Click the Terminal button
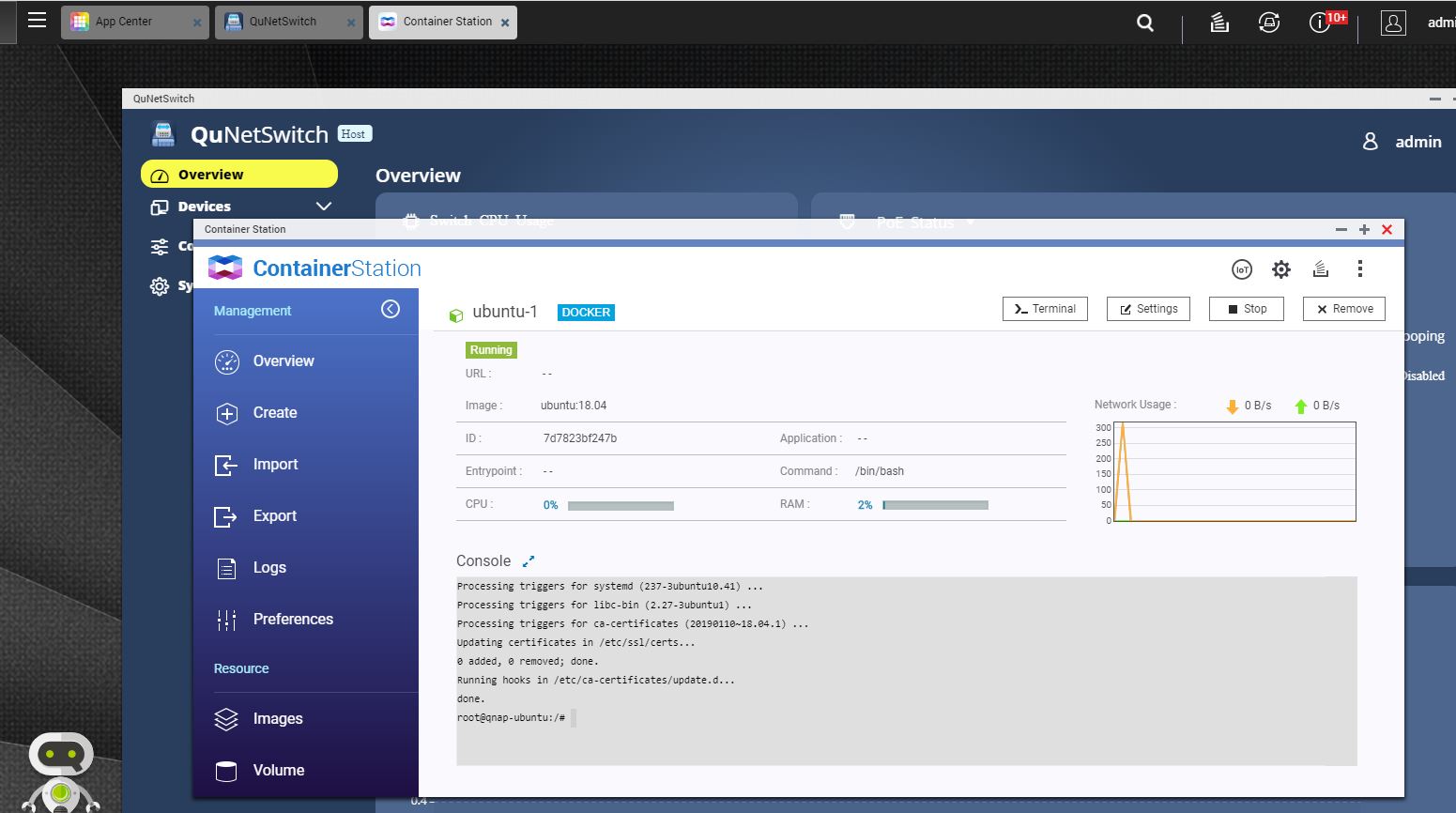Viewport: 1456px width, 813px height. [1045, 309]
